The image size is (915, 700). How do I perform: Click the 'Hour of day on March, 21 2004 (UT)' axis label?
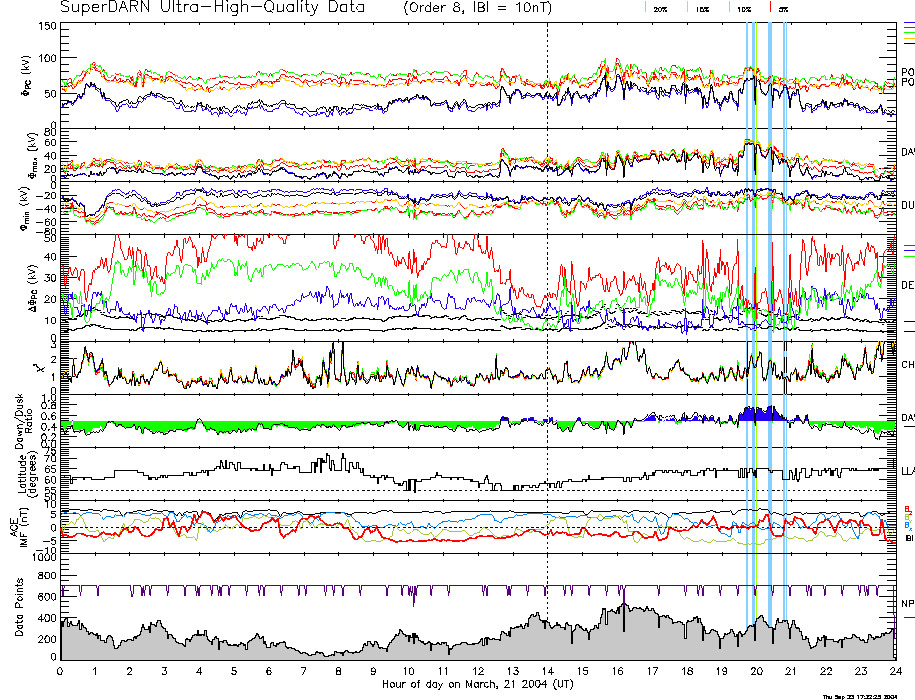click(478, 684)
